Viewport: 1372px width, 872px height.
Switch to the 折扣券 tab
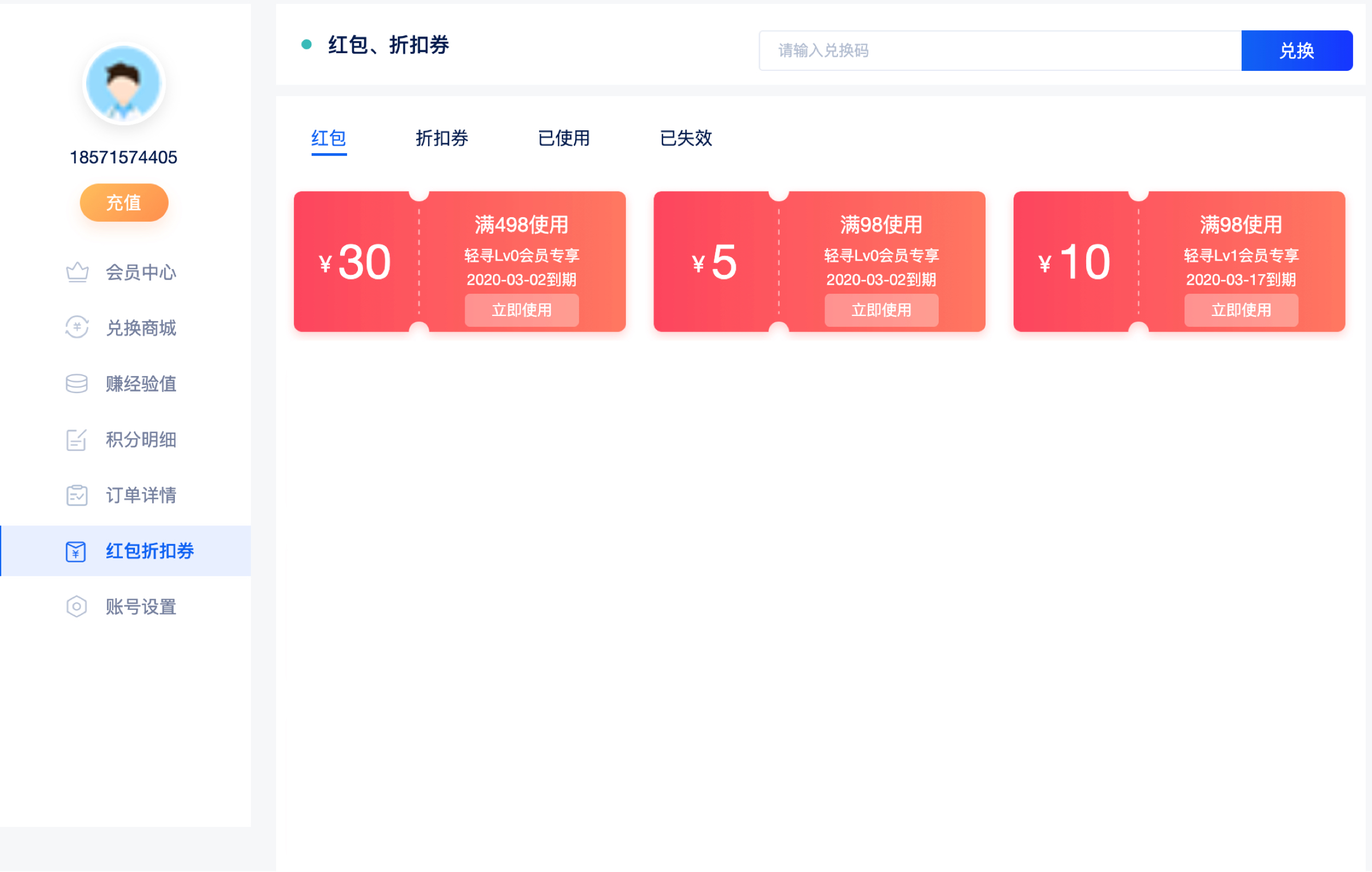point(442,138)
